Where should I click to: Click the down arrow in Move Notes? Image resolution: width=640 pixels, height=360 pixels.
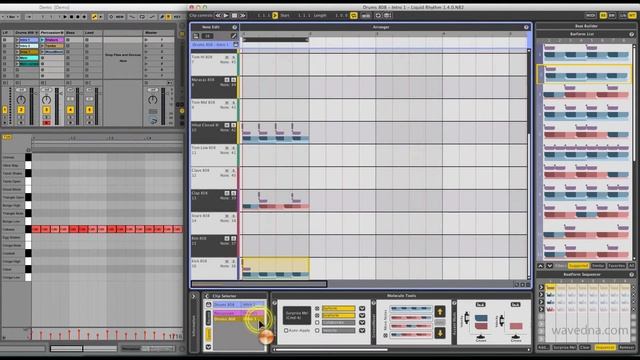point(440,333)
